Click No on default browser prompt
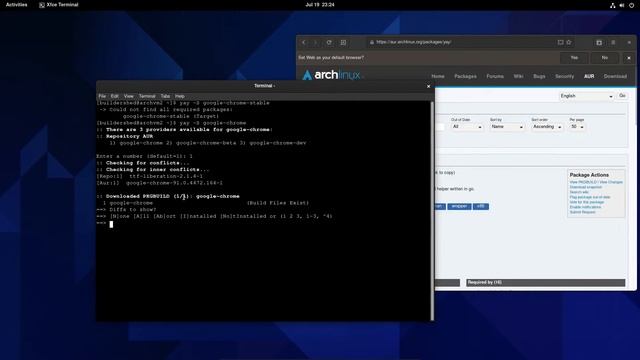Screen dimensions: 640x360 [x=605, y=58]
